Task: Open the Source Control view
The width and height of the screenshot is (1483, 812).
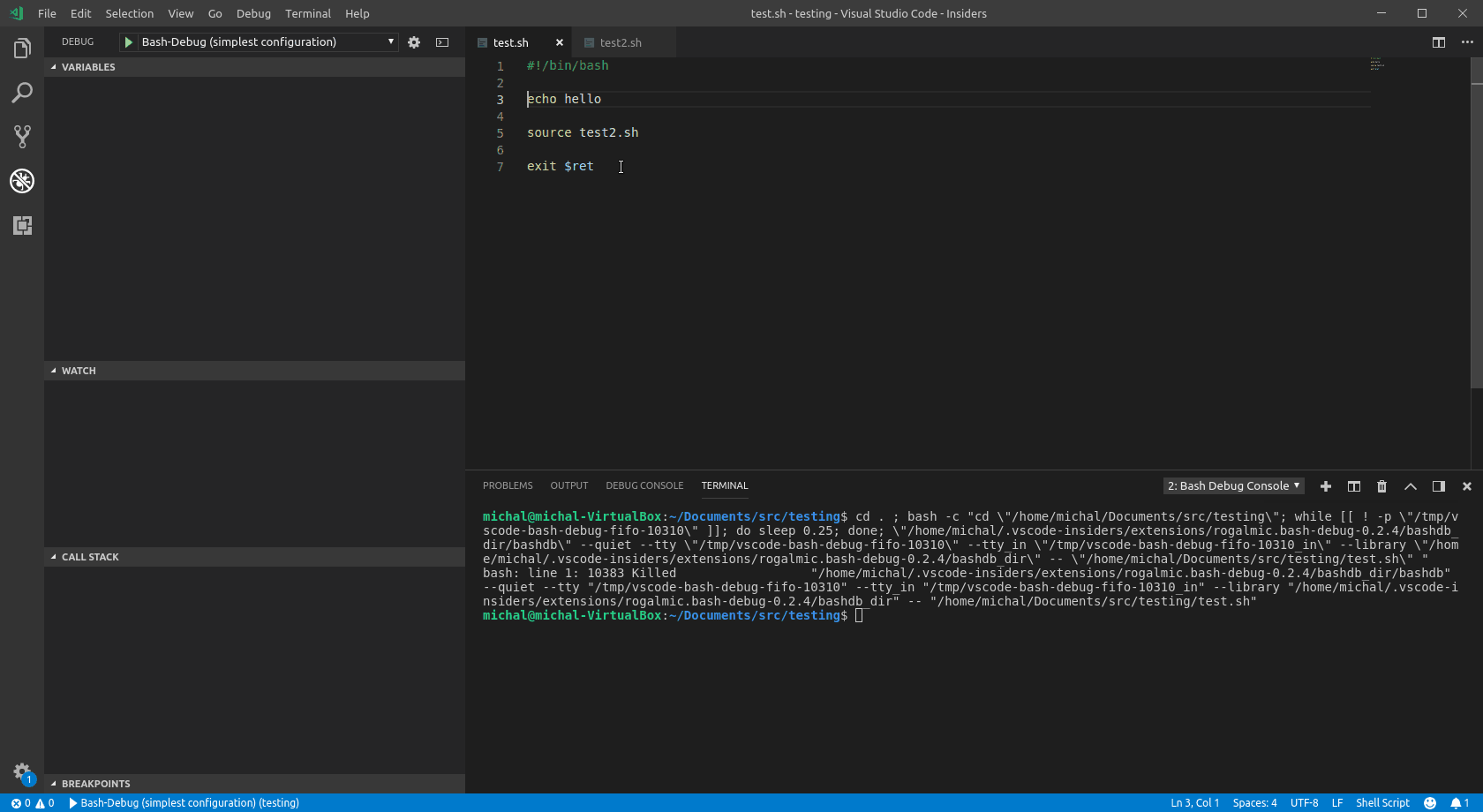Action: pyautogui.click(x=22, y=136)
